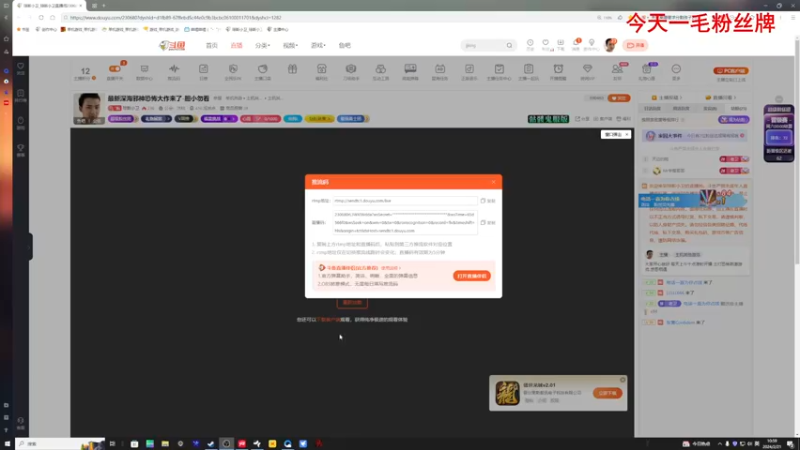This screenshot has width=800, height=450.
Task: Switch to 日活跃度 ranking tab
Action: tap(652, 109)
